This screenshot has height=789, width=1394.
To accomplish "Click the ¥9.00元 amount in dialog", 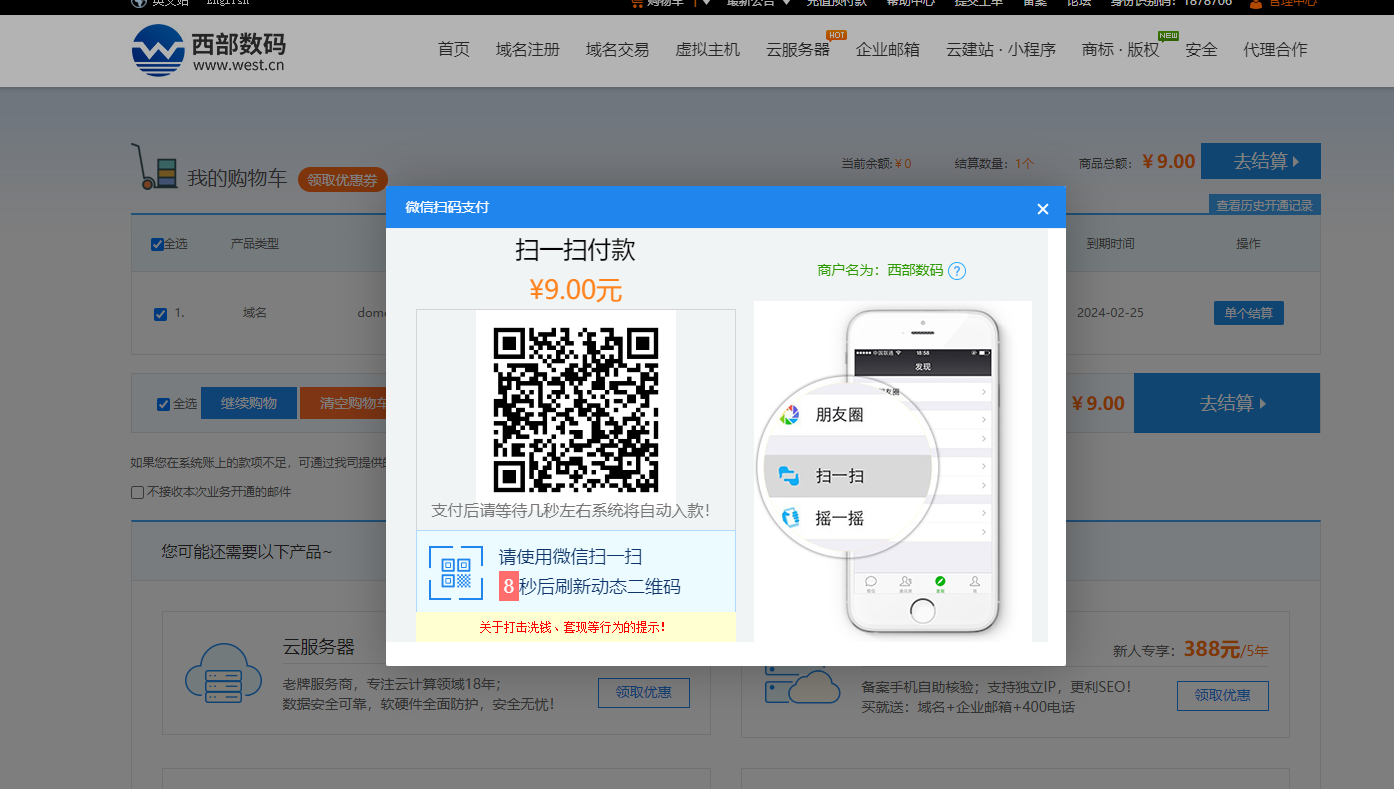I will 576,290.
